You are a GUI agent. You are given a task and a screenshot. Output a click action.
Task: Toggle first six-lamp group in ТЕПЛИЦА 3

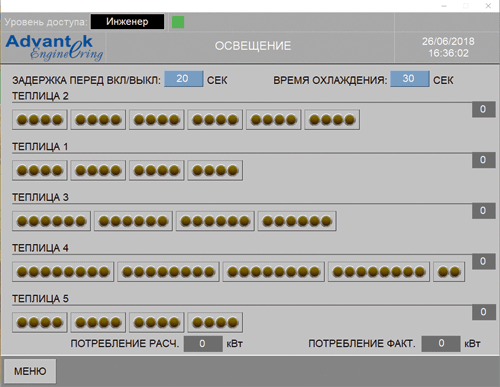point(51,221)
